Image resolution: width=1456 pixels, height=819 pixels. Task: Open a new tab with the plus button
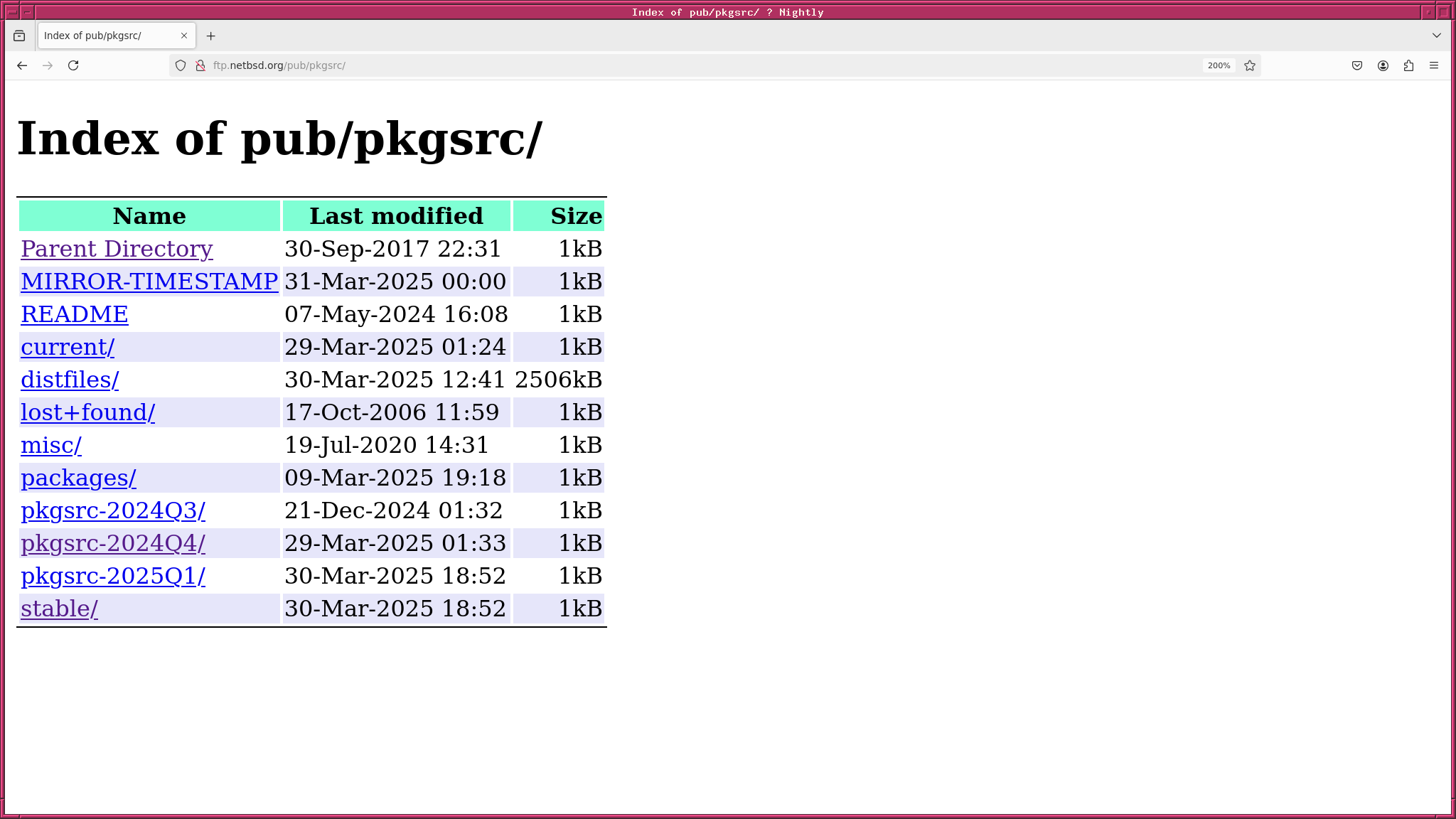tap(210, 36)
